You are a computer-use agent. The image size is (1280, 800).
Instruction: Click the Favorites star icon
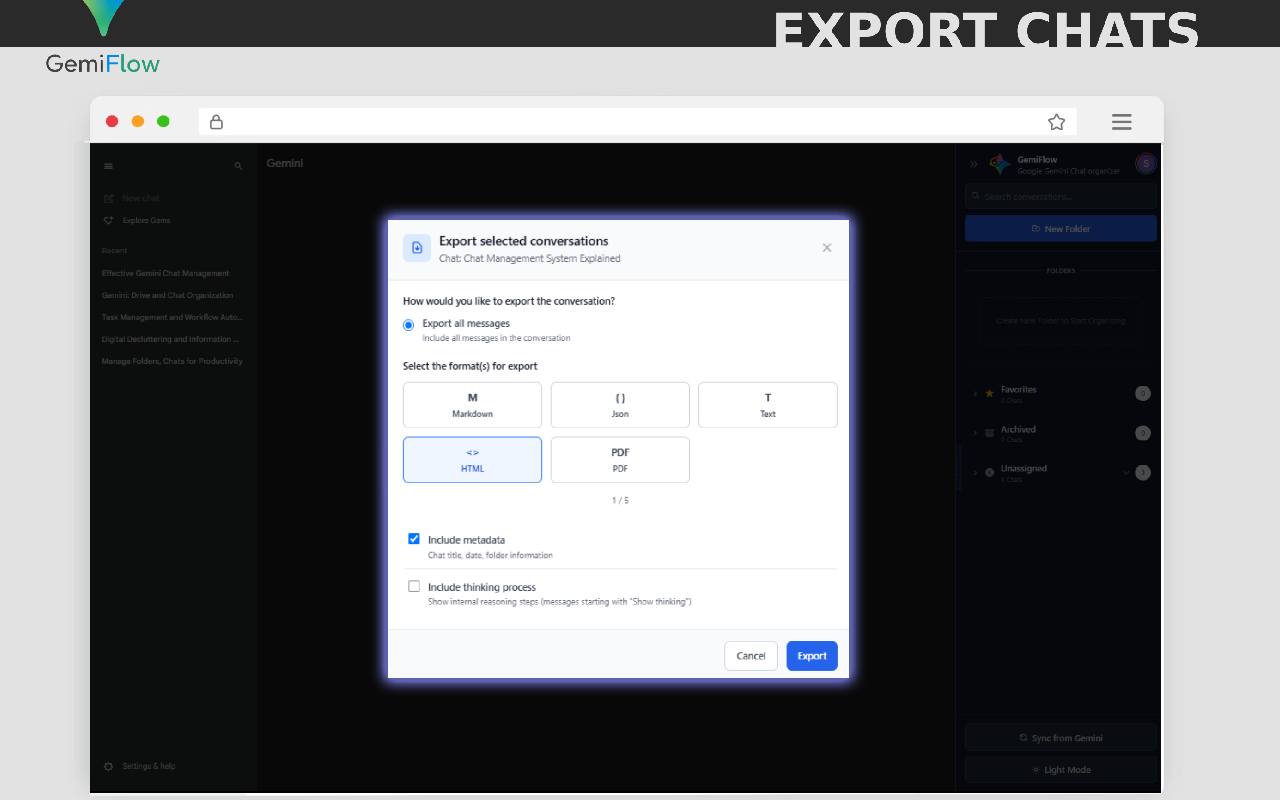pyautogui.click(x=990, y=394)
